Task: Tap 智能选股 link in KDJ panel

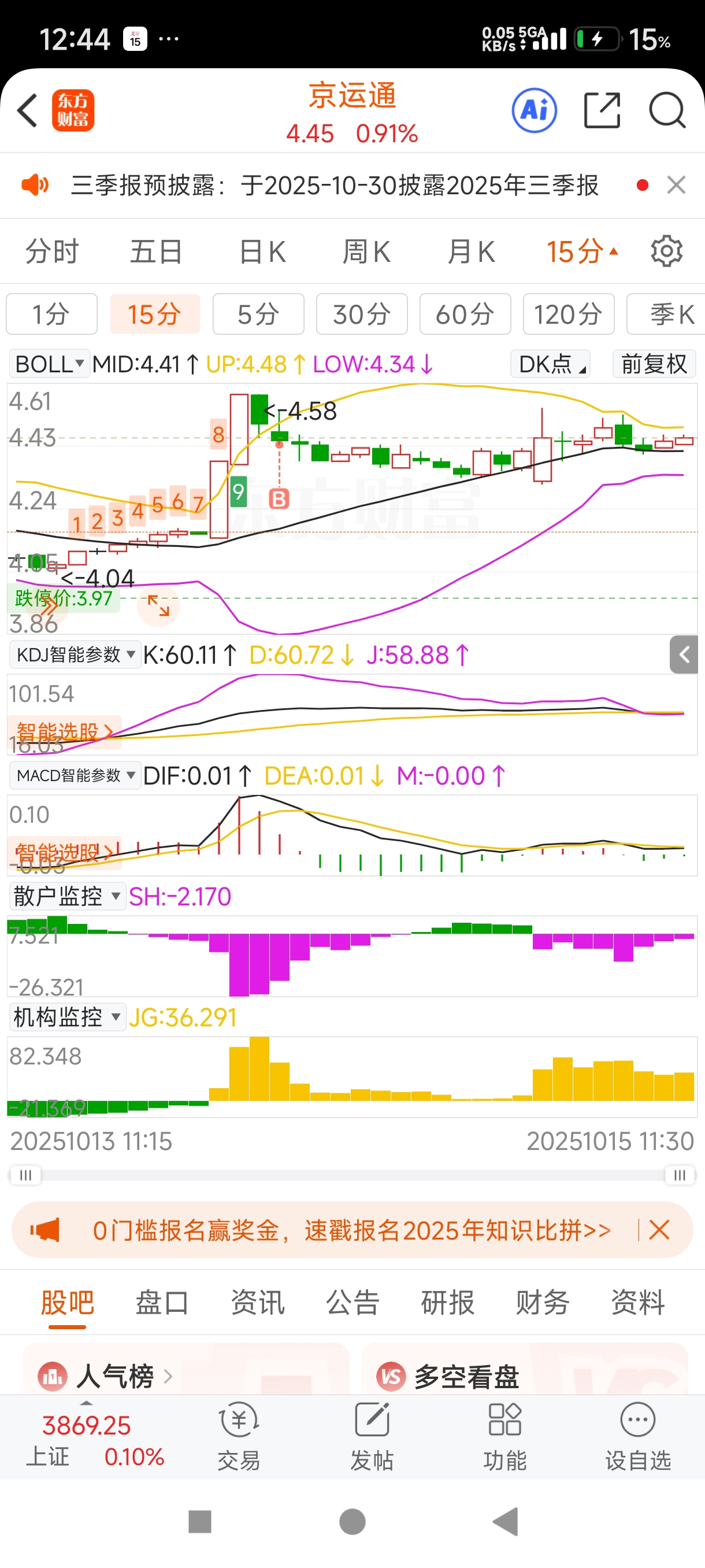Action: [x=65, y=731]
